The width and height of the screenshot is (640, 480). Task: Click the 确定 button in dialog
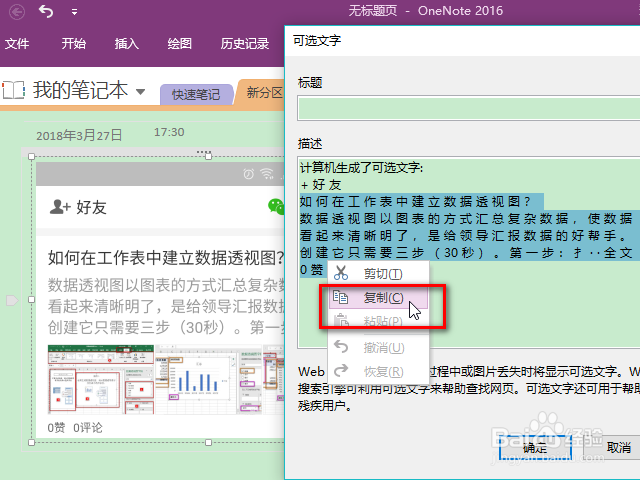coord(535,448)
